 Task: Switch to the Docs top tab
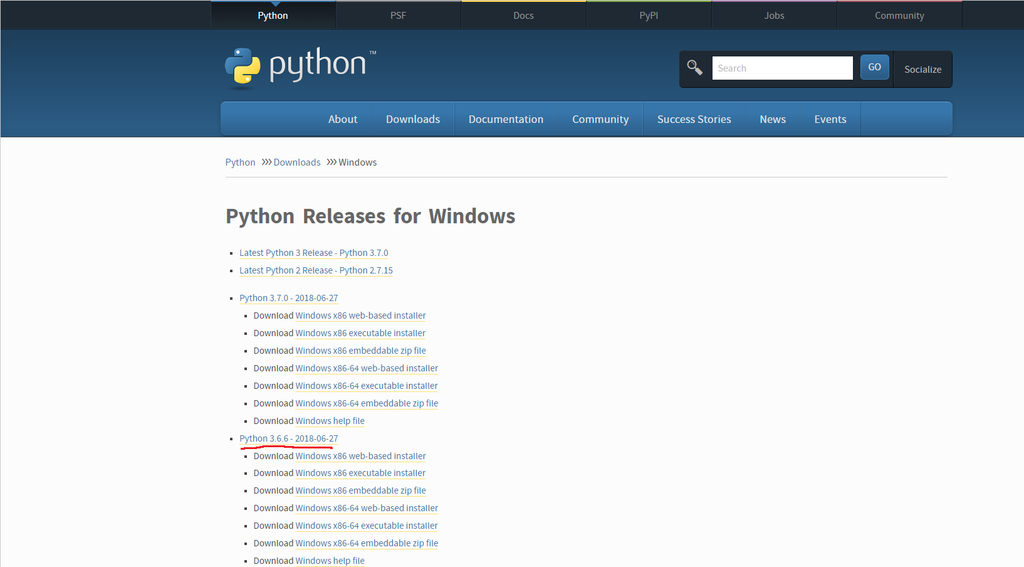coord(523,15)
